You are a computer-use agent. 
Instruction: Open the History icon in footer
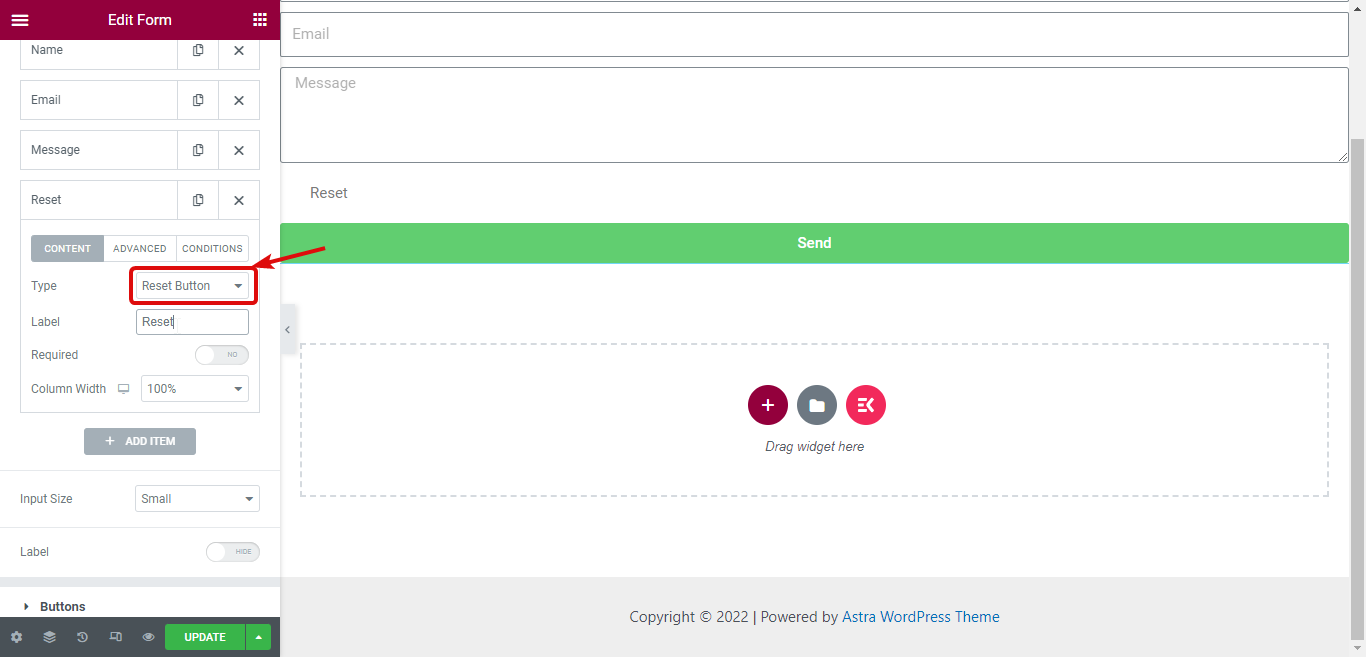tap(82, 637)
